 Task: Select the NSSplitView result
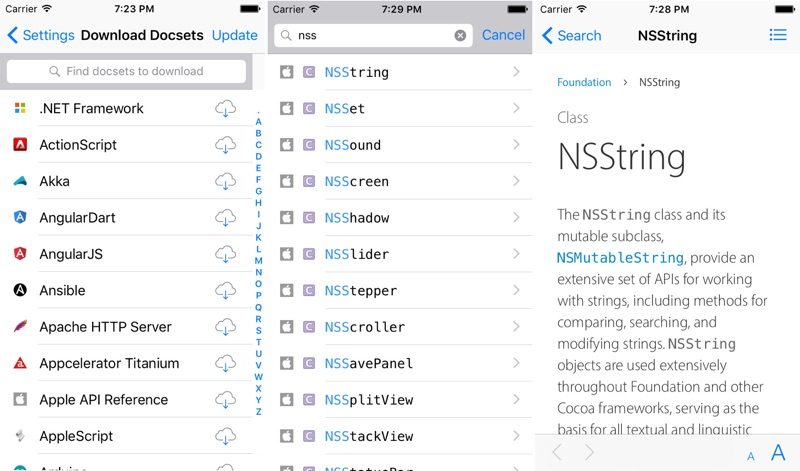400,400
